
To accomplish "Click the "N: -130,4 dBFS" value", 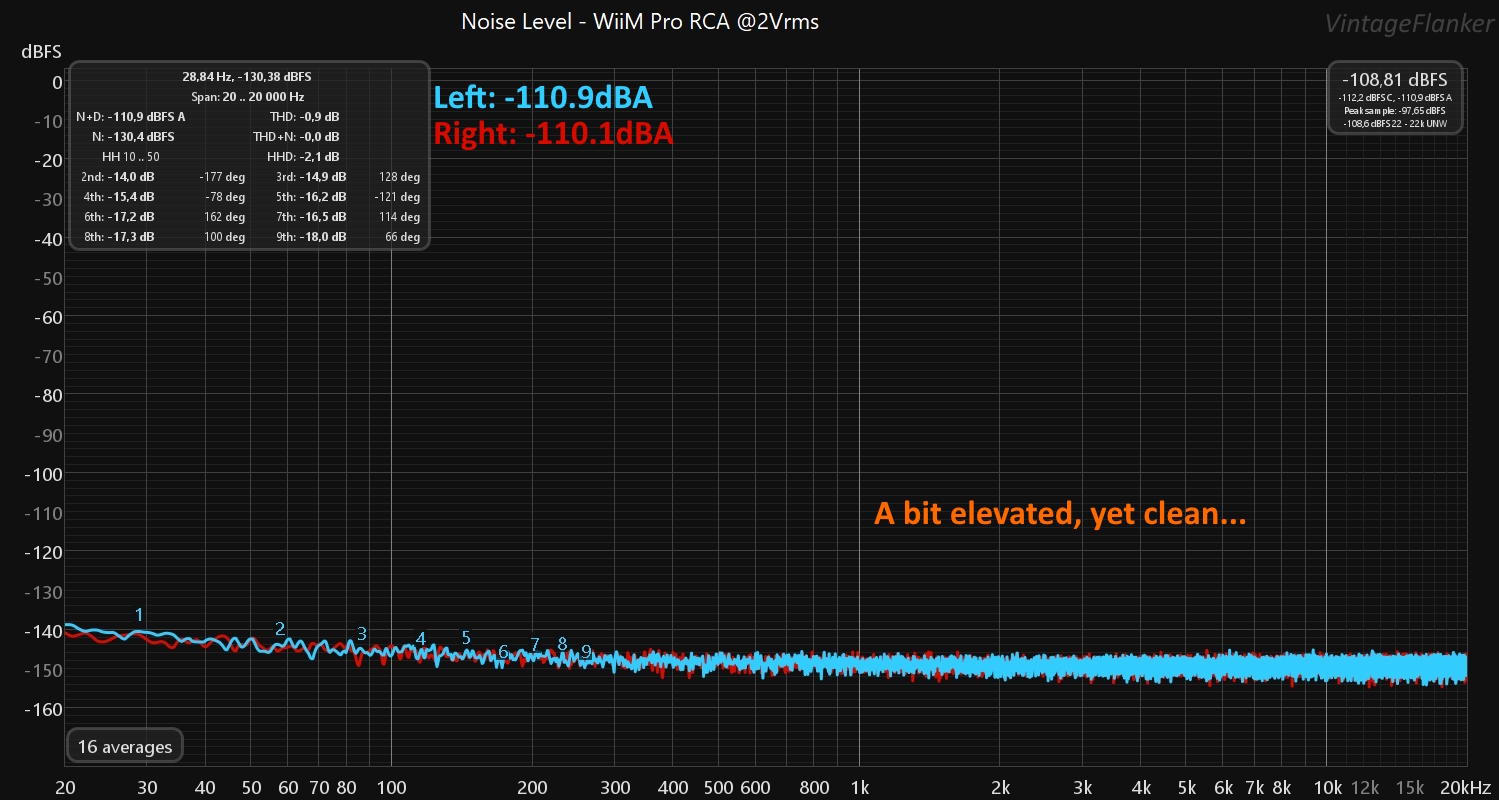I will [x=133, y=137].
